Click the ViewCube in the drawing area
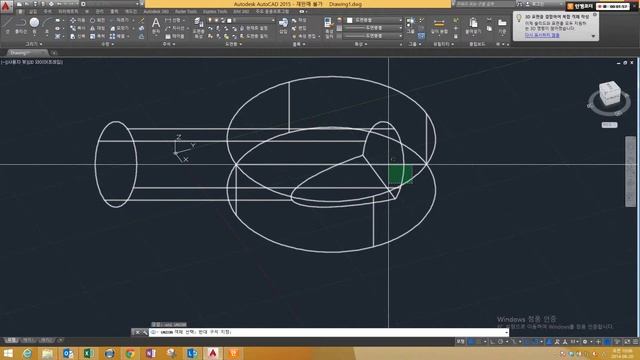The height and width of the screenshot is (360, 640). [x=610, y=93]
